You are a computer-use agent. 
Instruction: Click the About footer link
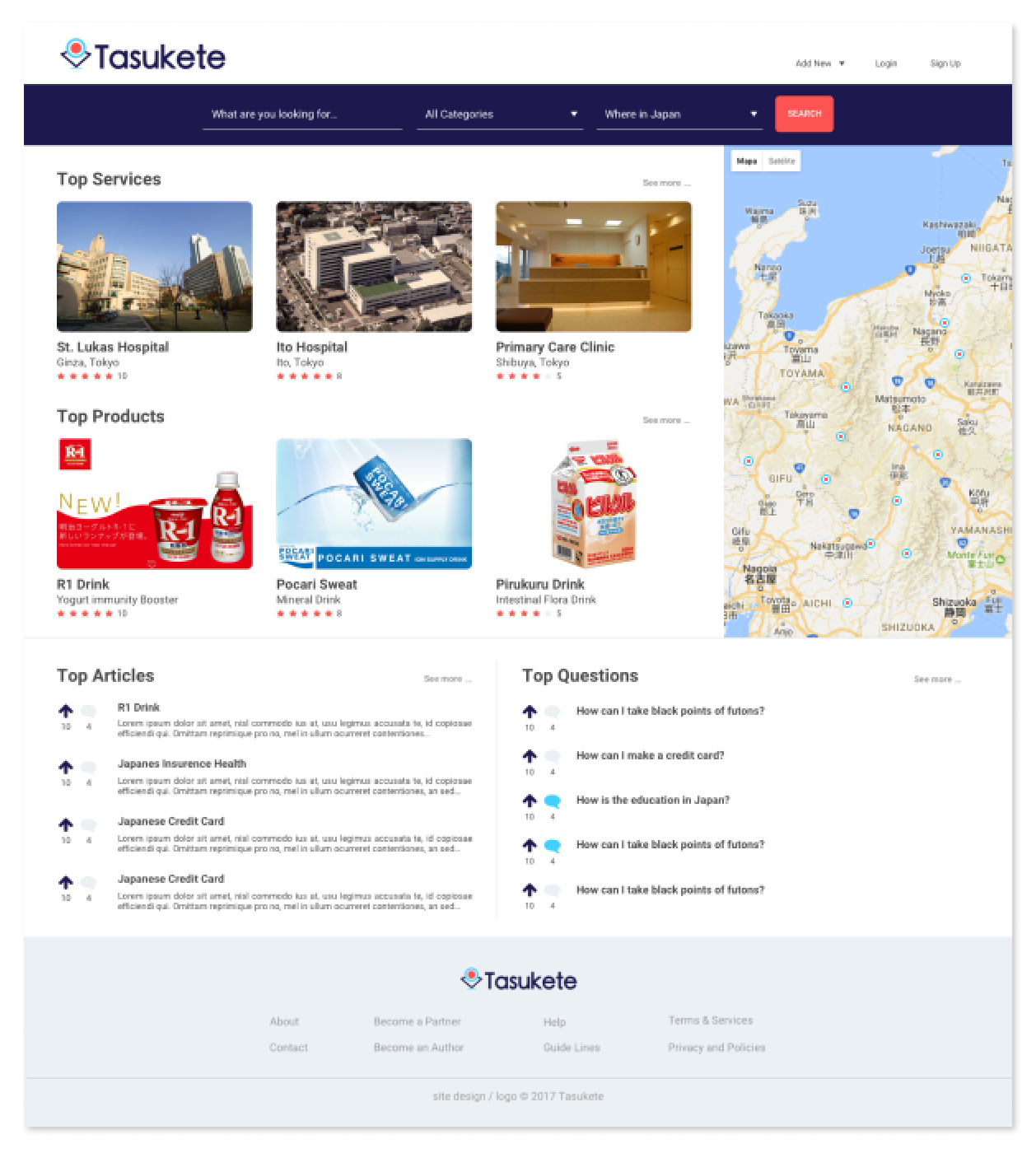click(284, 1021)
